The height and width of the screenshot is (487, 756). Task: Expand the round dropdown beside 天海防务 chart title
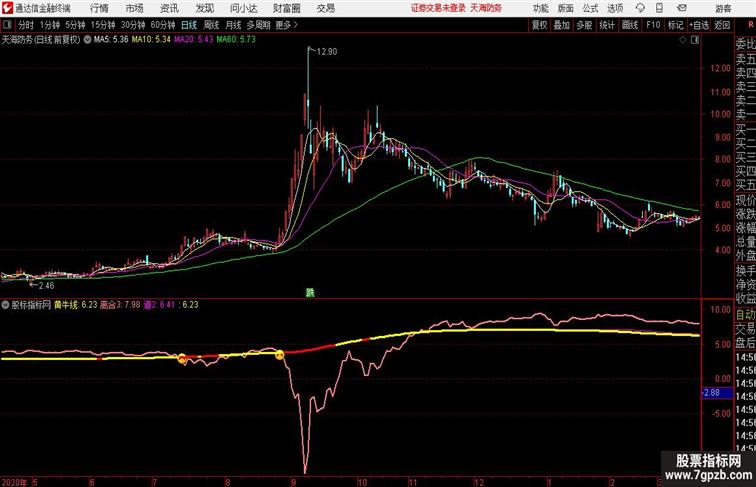[87, 40]
